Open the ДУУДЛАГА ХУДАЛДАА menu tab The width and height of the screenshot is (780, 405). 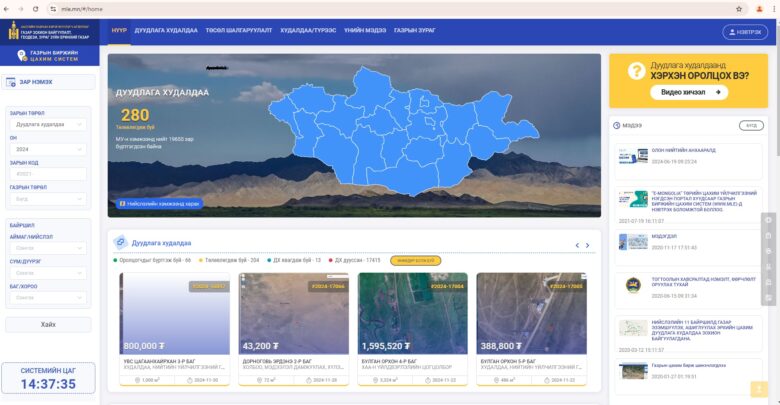(166, 31)
